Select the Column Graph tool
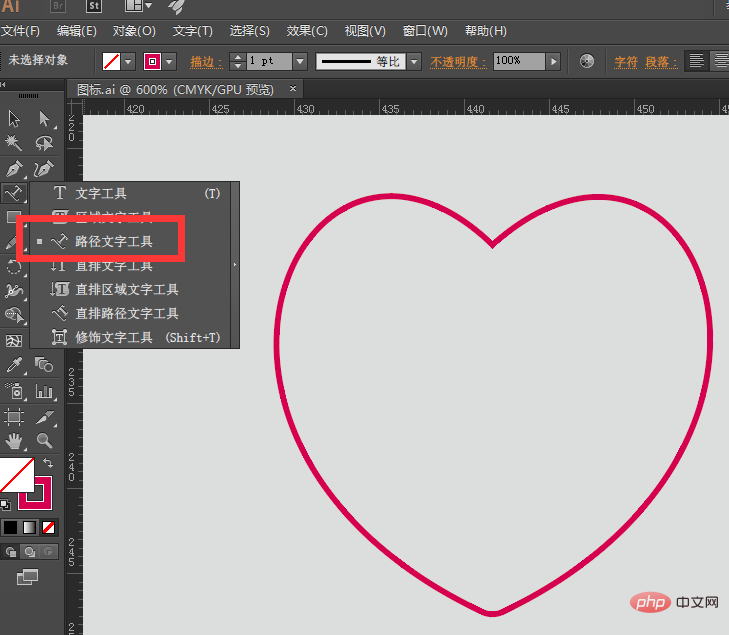The image size is (729, 635). coord(44,391)
